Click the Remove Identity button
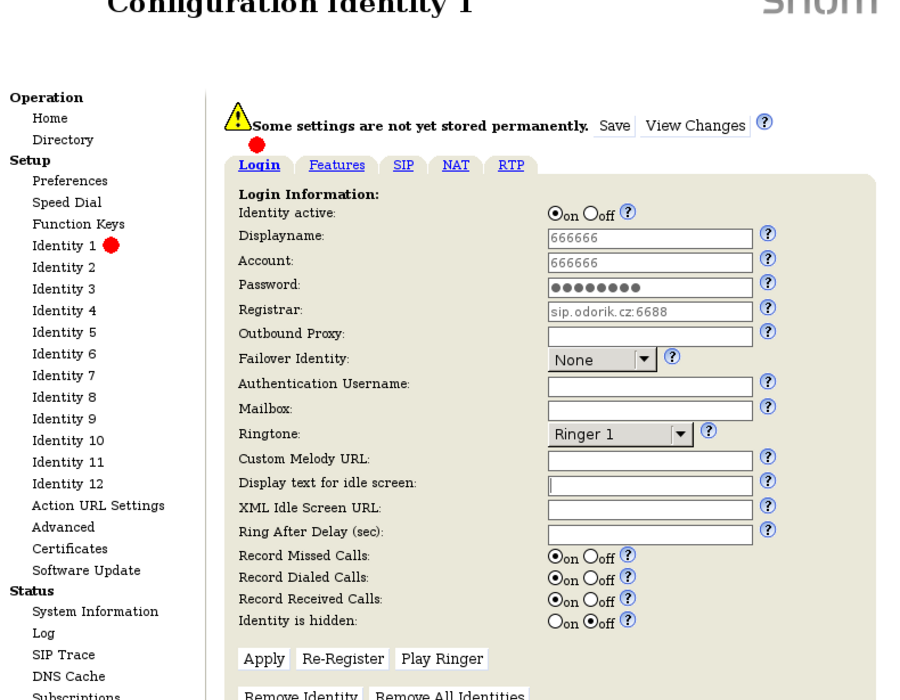 tap(301, 693)
